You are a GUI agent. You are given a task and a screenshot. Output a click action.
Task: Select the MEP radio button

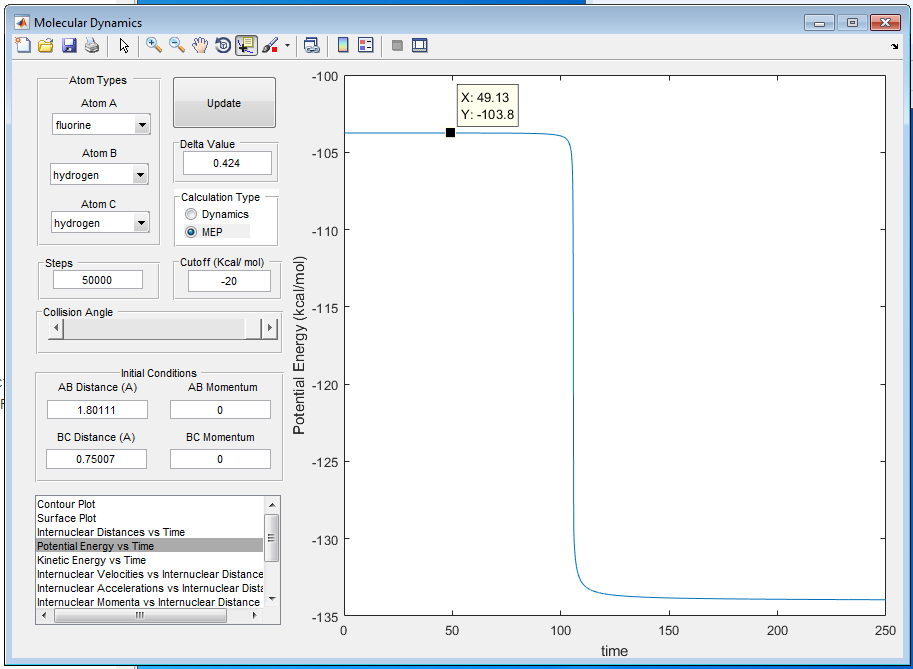click(x=191, y=232)
